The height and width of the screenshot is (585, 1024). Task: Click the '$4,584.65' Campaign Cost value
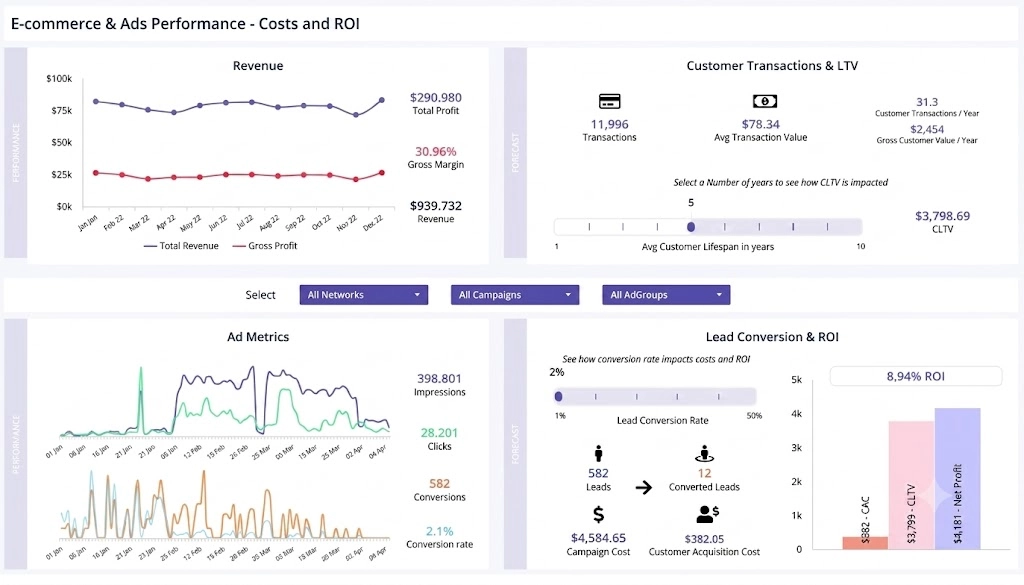pyautogui.click(x=598, y=538)
